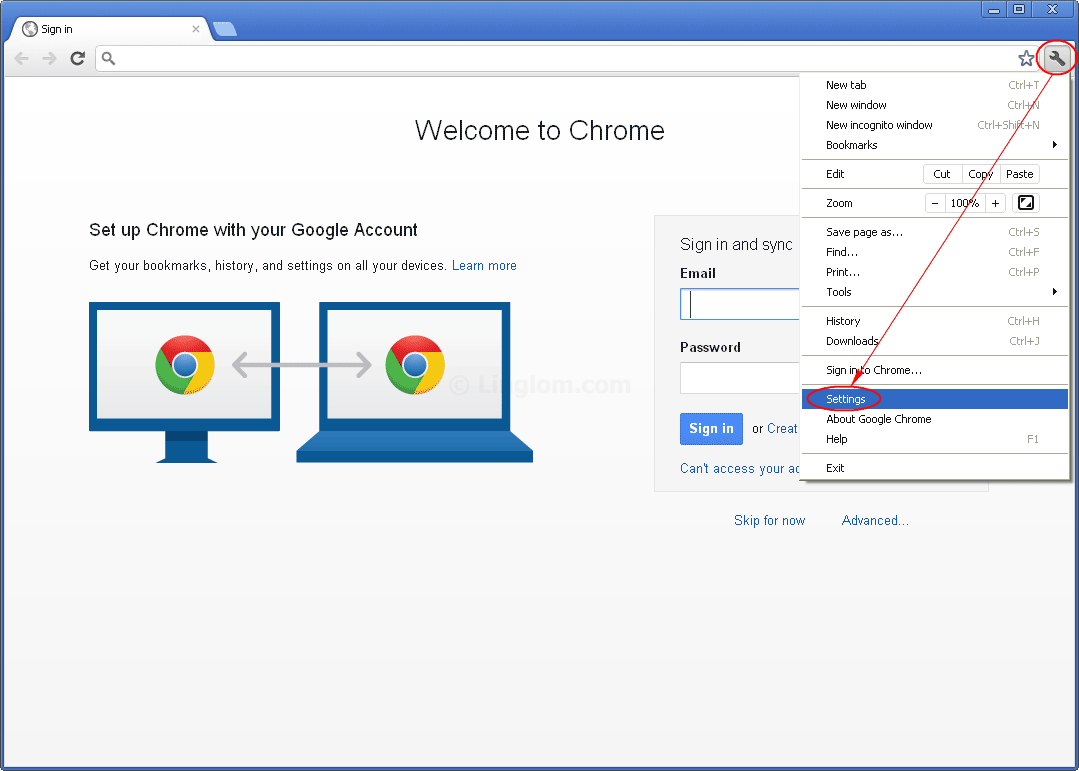Screen dimensions: 1079x771
Task: Click the wrench menu icon
Action: 1056,59
